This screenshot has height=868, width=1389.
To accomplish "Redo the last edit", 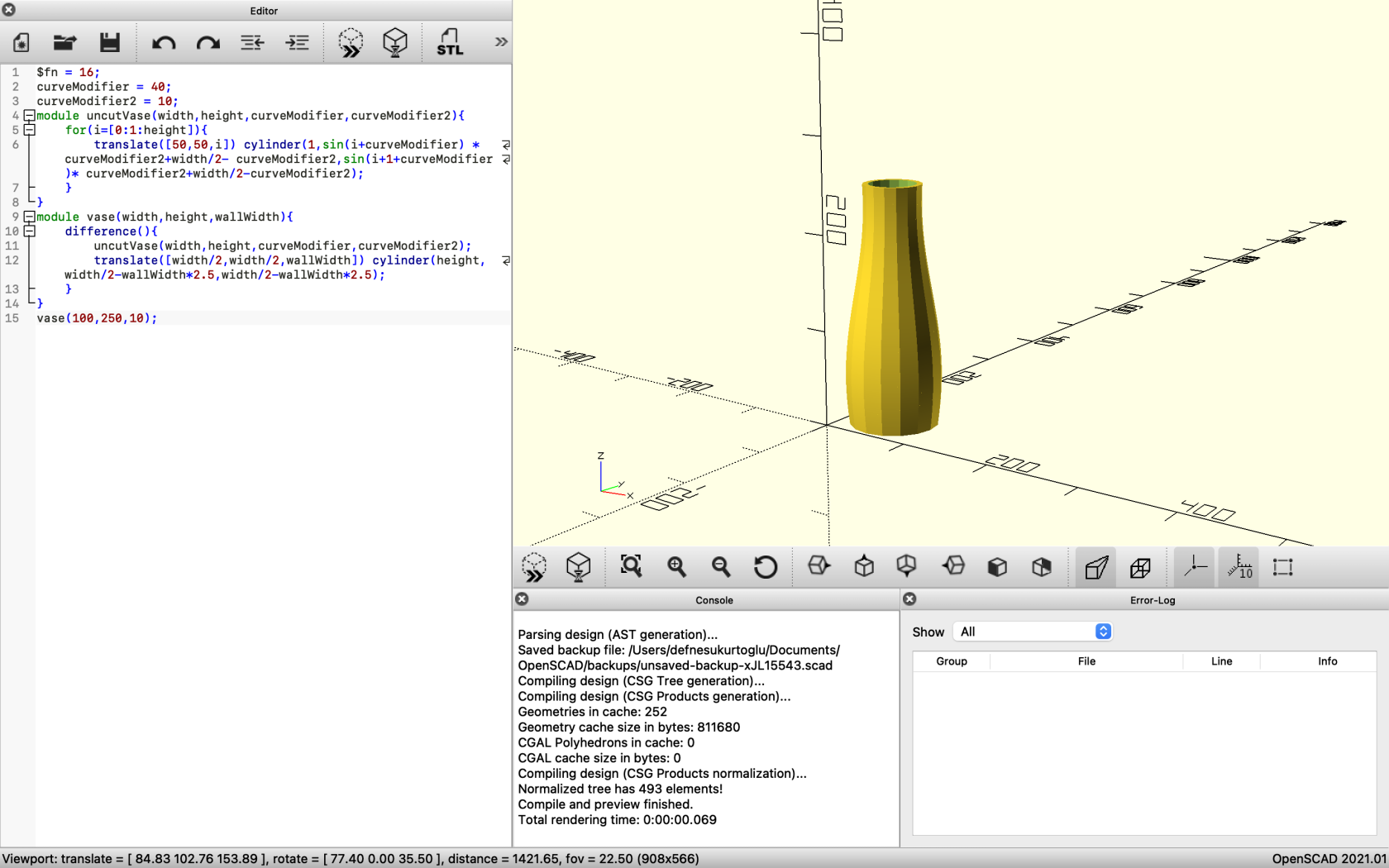I will [208, 42].
